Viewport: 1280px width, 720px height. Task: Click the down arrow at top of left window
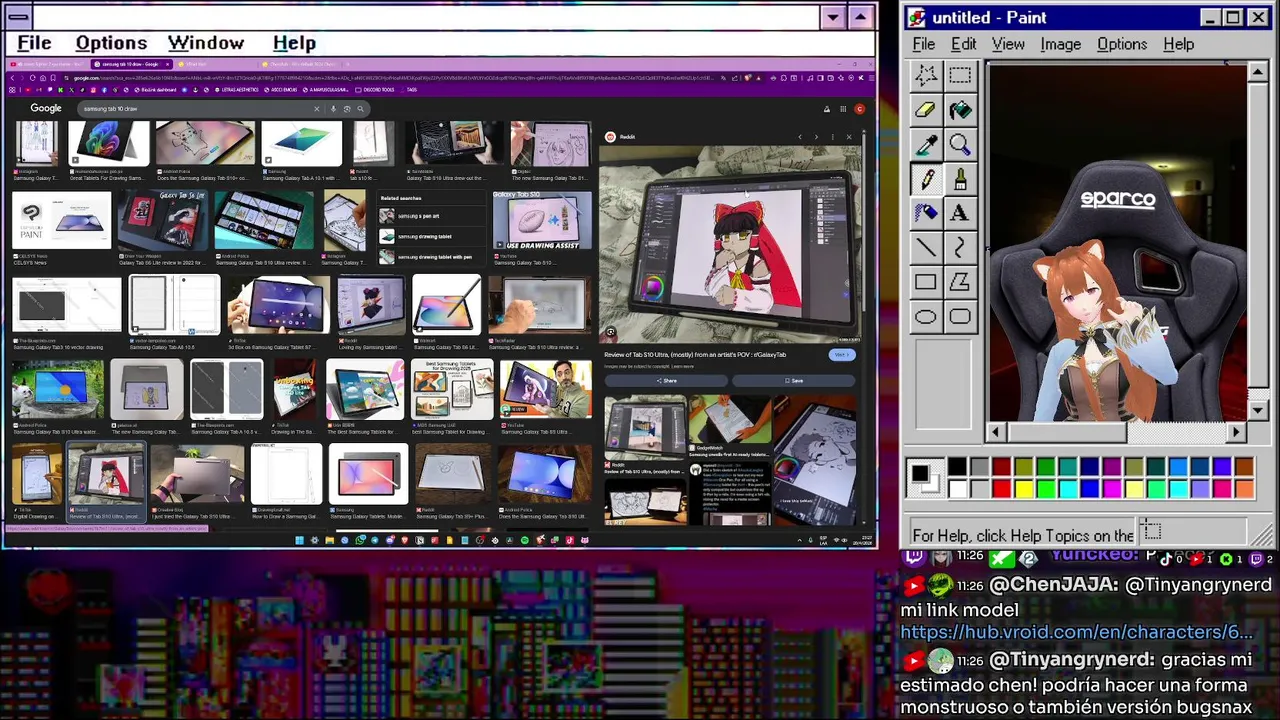click(833, 17)
